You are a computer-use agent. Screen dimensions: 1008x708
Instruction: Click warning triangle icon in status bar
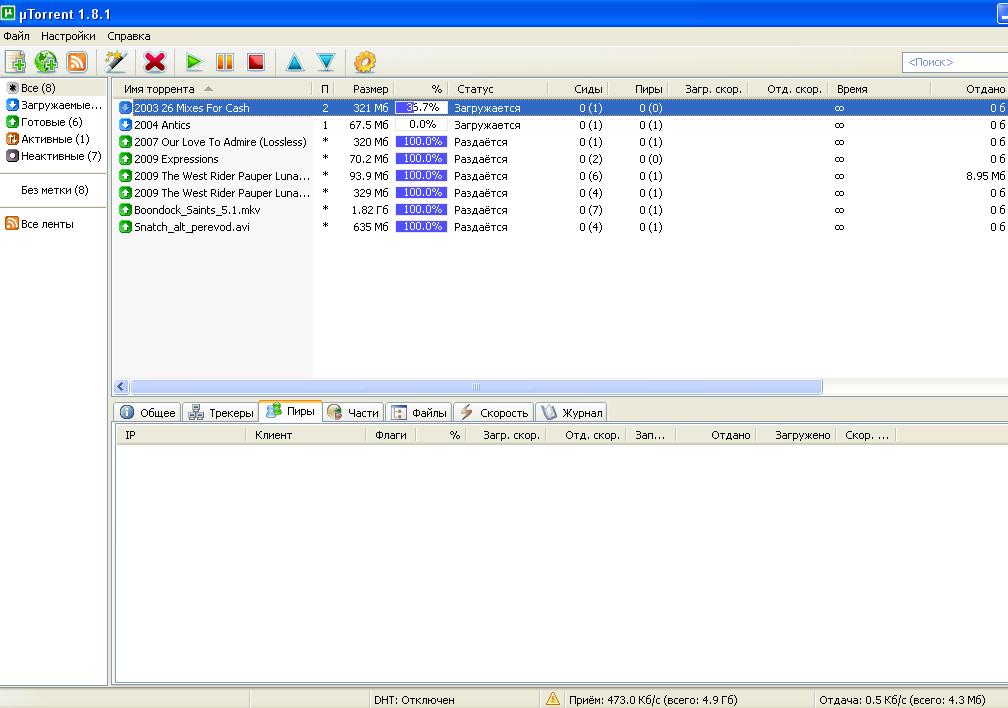pyautogui.click(x=552, y=699)
